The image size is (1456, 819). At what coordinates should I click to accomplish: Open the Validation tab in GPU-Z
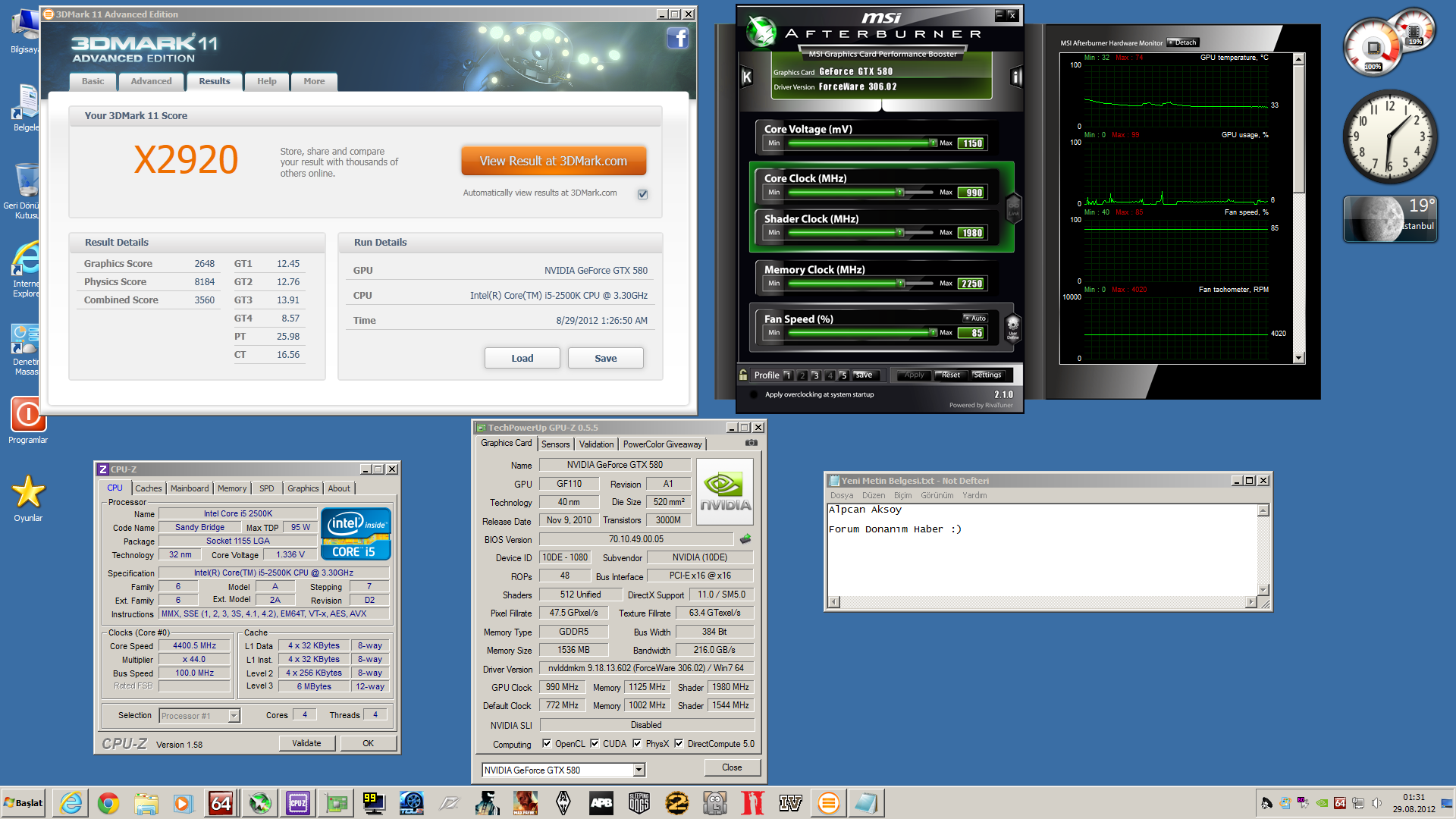coord(596,444)
